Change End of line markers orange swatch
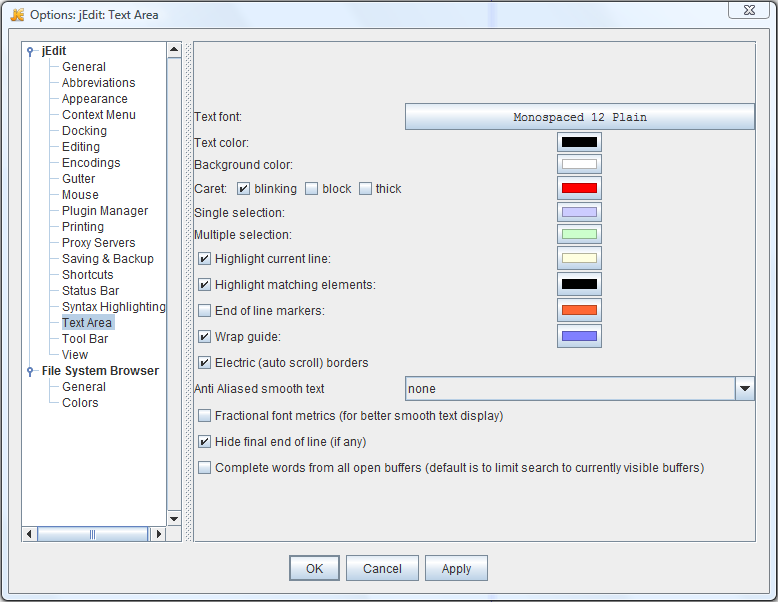This screenshot has width=778, height=602. pyautogui.click(x=579, y=310)
